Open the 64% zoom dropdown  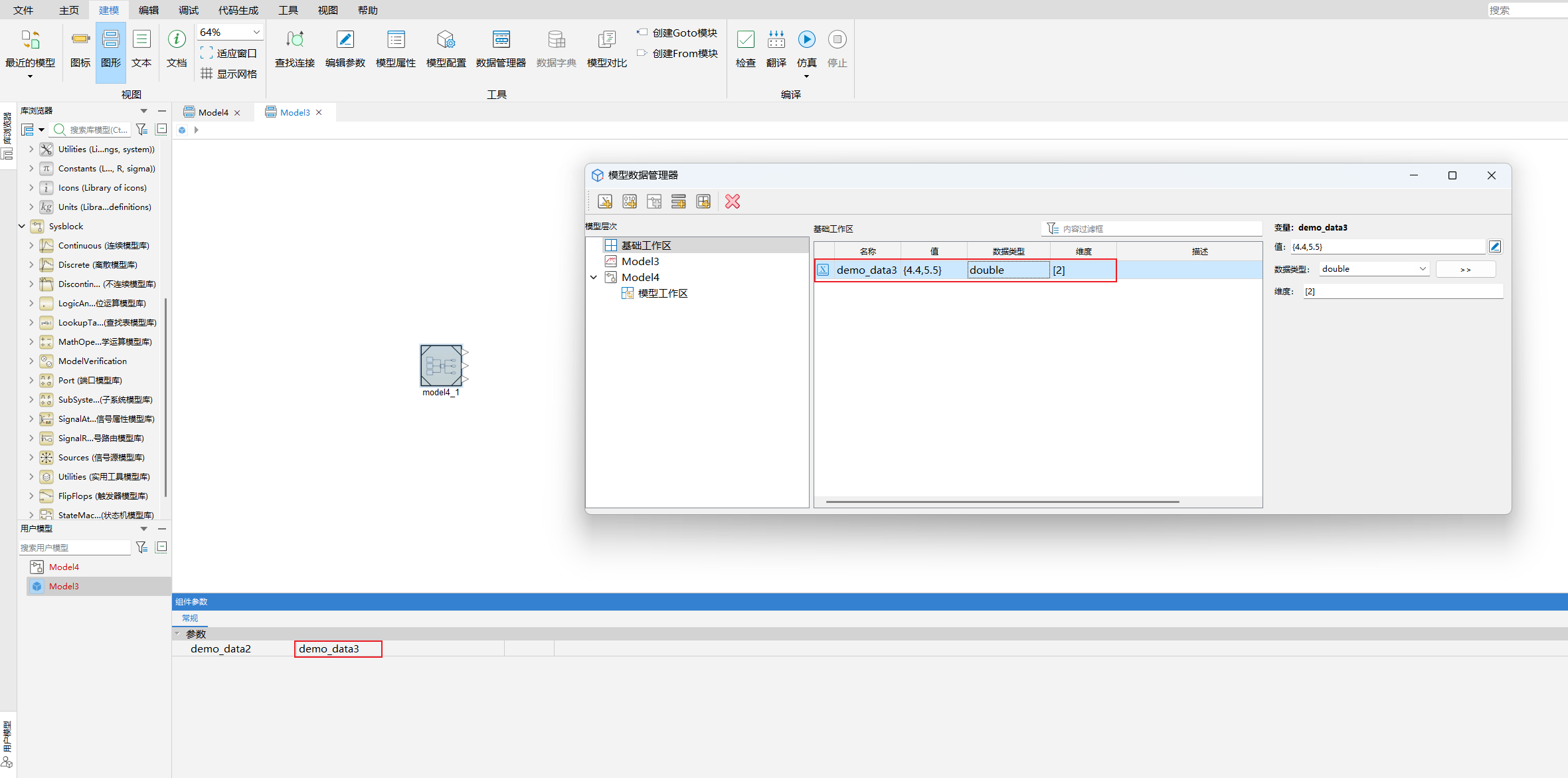(256, 32)
